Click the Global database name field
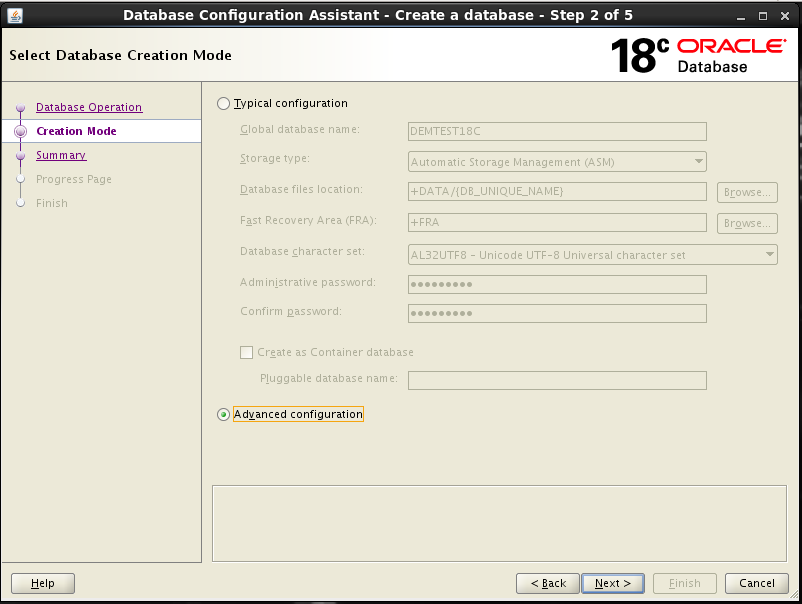802x604 pixels. pos(557,131)
